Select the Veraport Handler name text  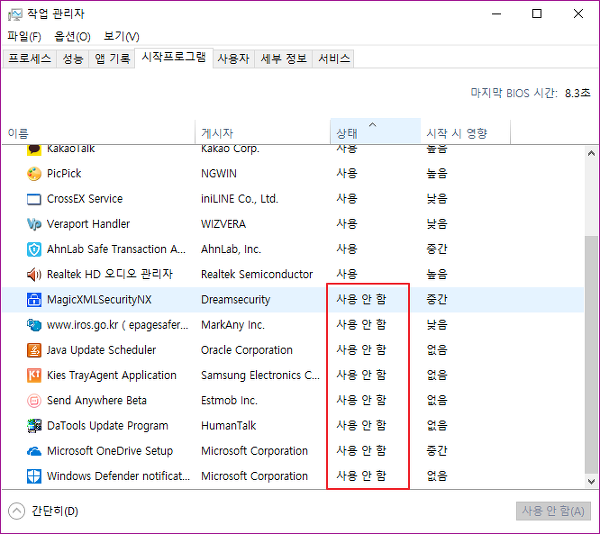pos(88,224)
